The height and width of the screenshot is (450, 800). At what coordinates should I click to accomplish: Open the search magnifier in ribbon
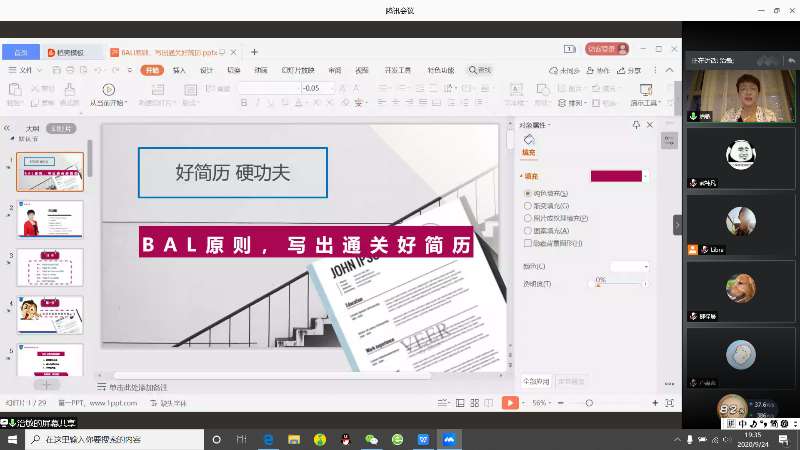pyautogui.click(x=473, y=70)
